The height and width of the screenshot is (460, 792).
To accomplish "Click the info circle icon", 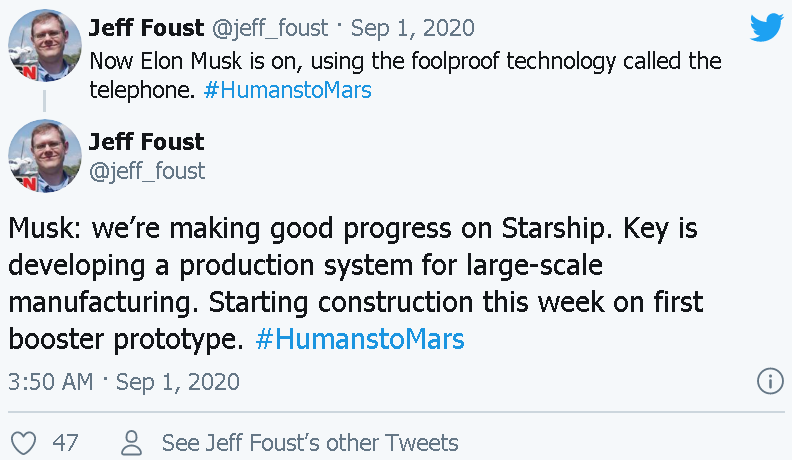I will 769,381.
